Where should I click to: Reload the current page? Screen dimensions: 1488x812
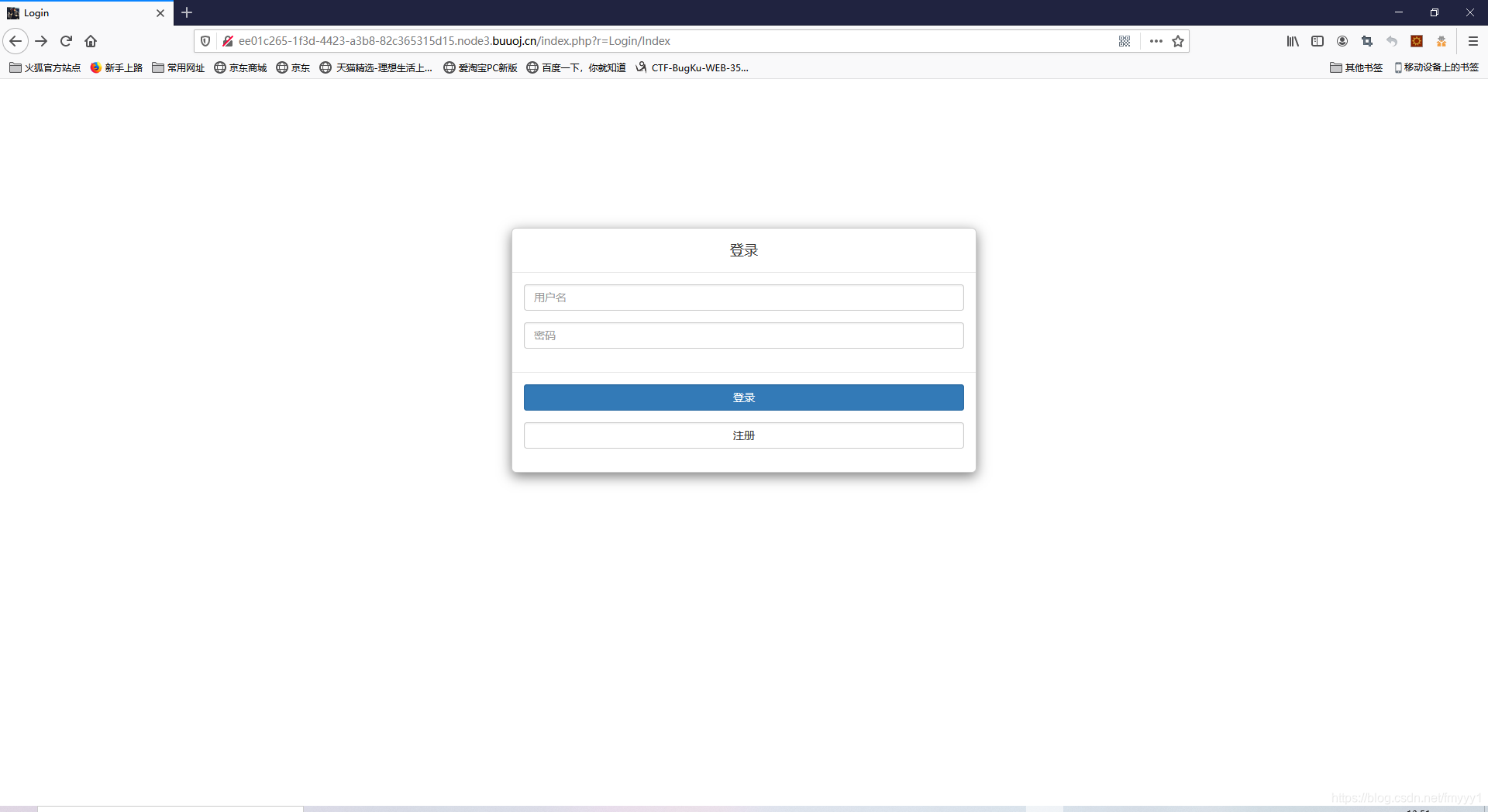coord(67,41)
